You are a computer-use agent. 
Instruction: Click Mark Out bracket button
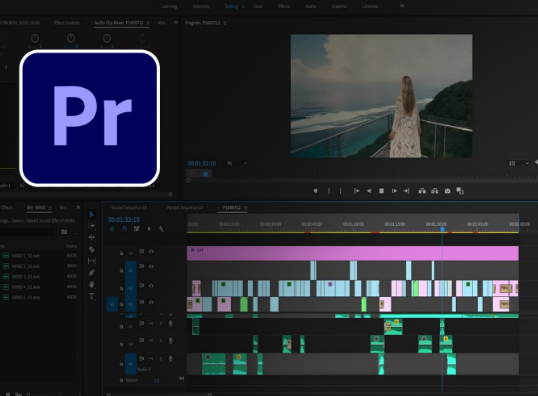click(340, 191)
